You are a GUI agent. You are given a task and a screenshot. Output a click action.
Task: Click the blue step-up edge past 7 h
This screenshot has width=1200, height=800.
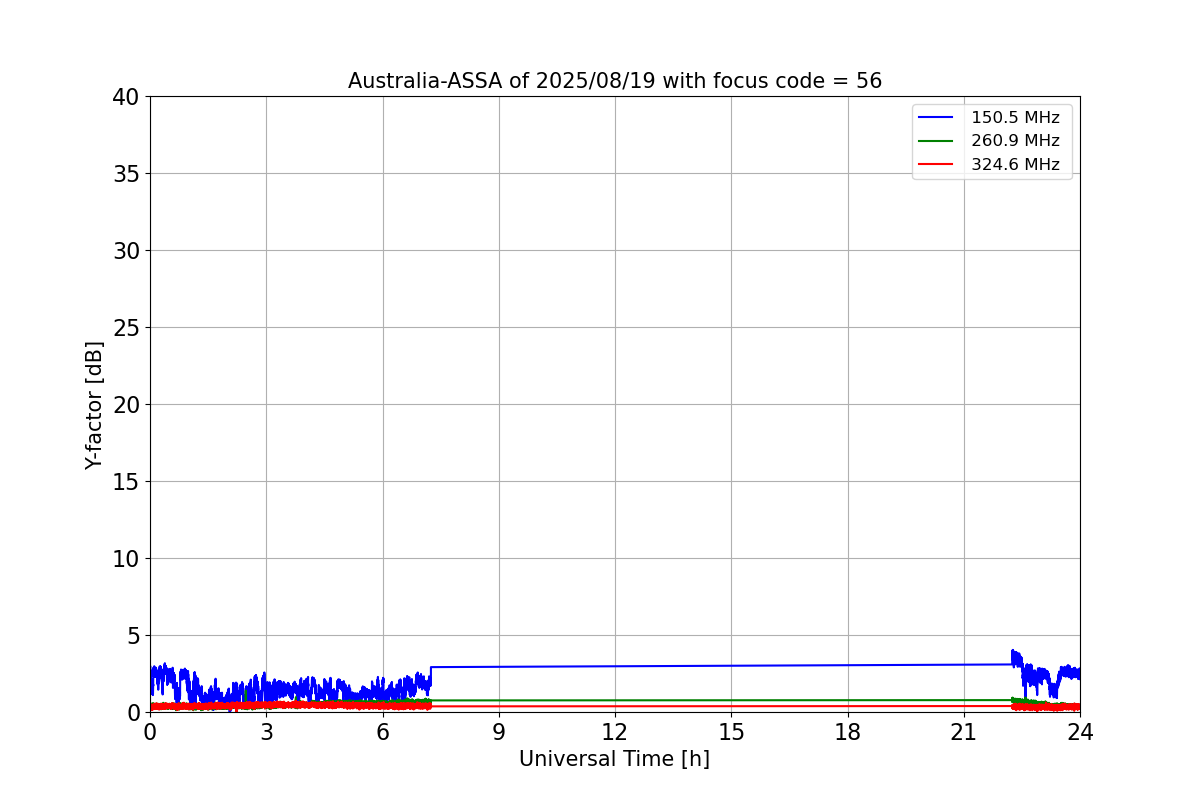tap(431, 677)
